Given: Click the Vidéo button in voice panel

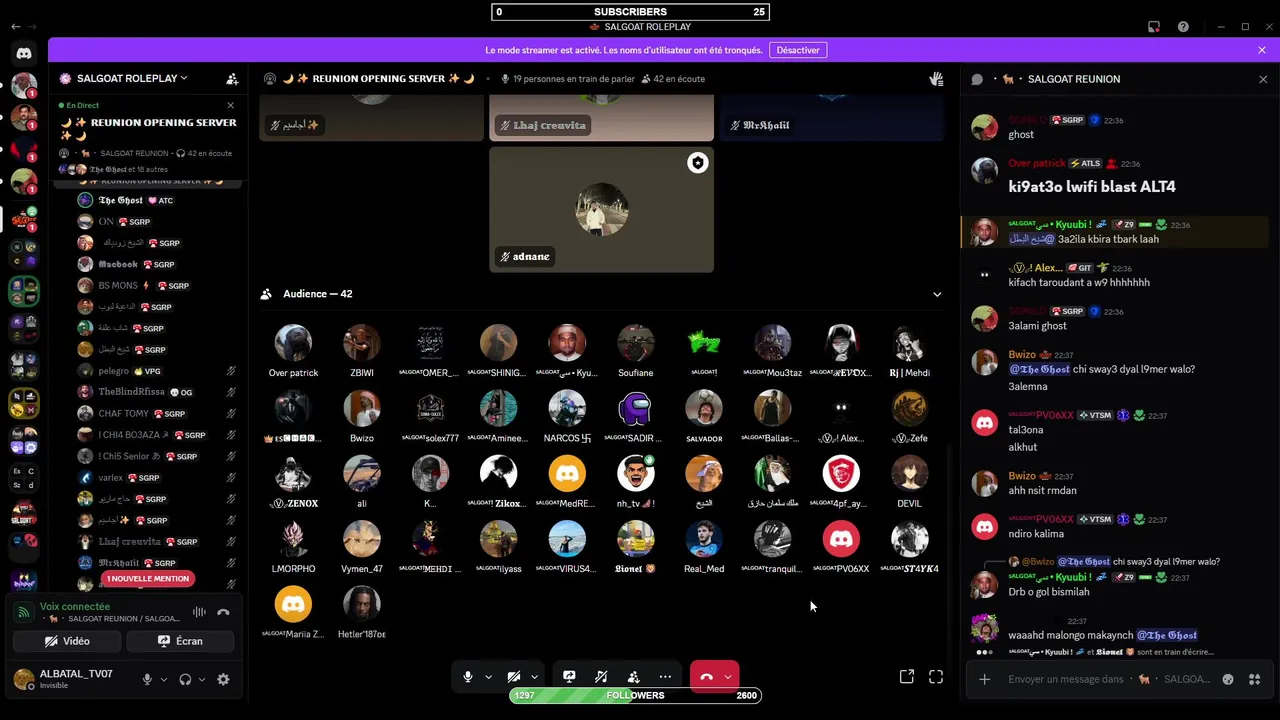Looking at the screenshot, I should pyautogui.click(x=68, y=641).
